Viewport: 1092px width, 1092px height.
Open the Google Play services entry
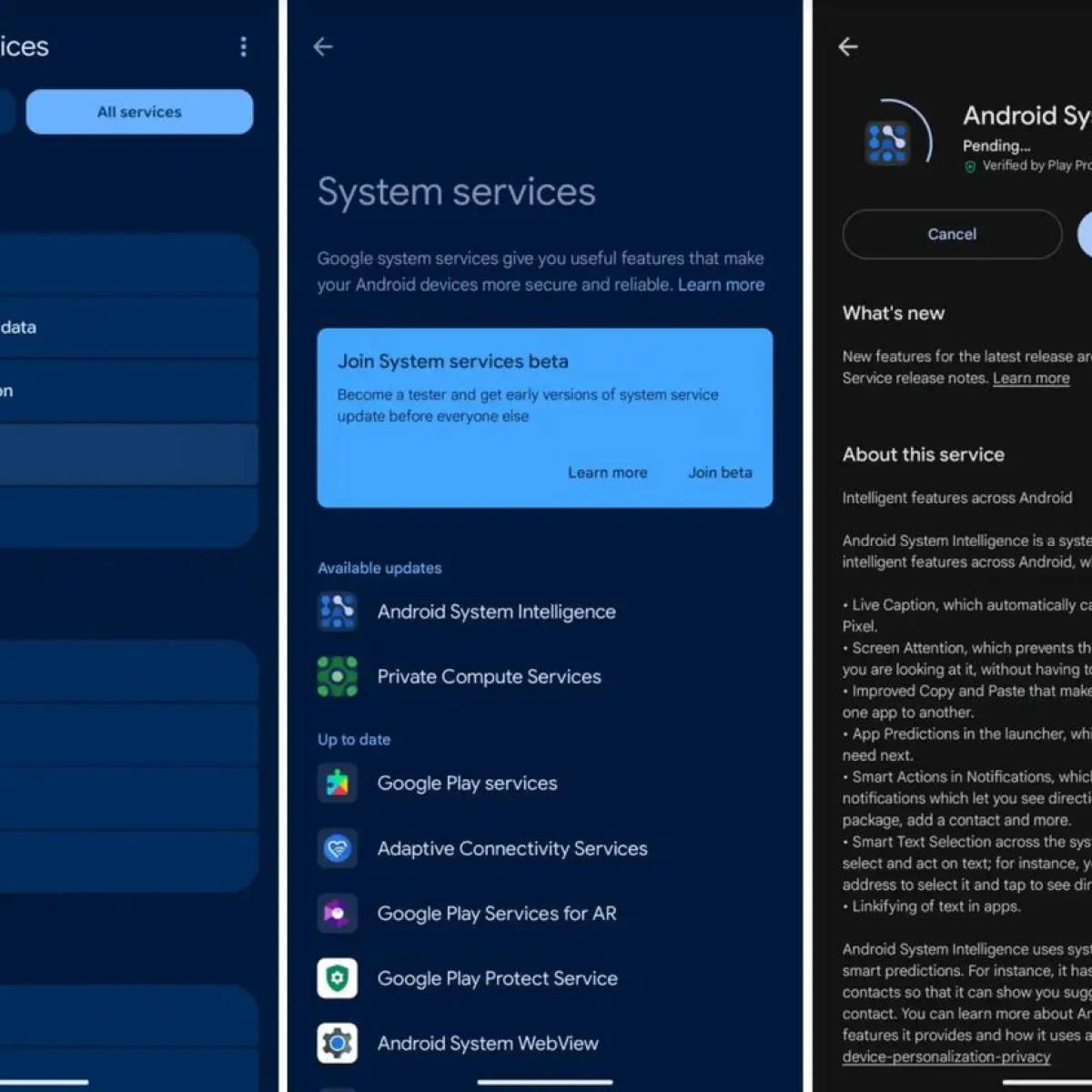click(x=467, y=784)
